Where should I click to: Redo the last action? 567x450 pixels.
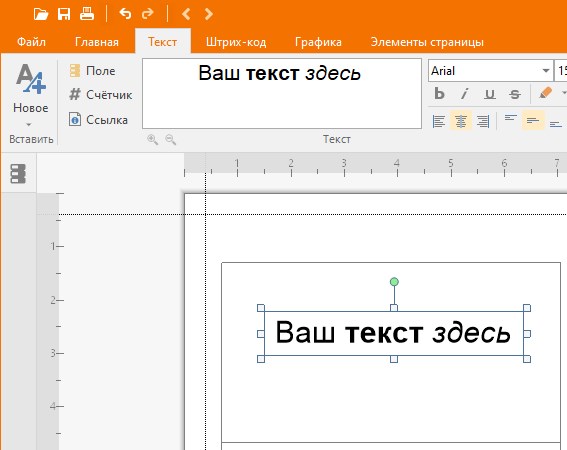pos(148,14)
